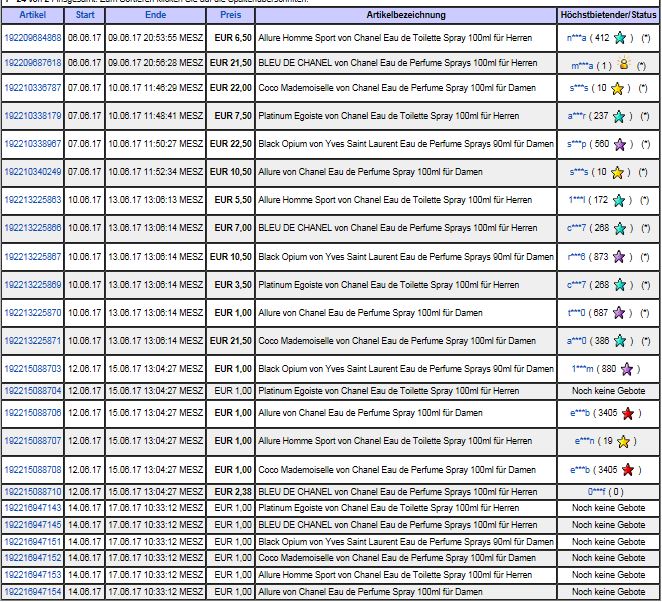662x602 pixels.
Task: View profile of bidder m***a
Action: (x=582, y=66)
